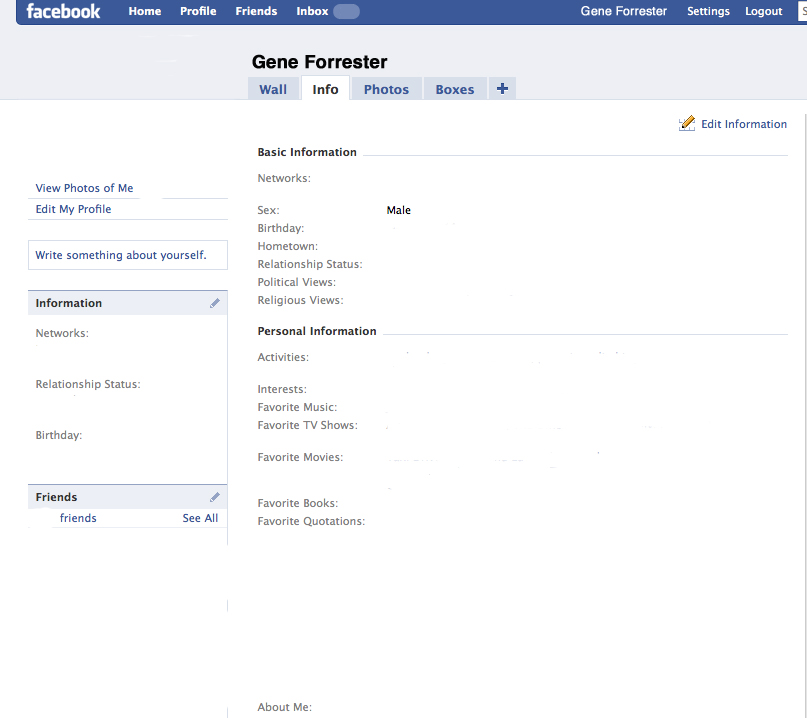The height and width of the screenshot is (718, 807).
Task: Click the Religious Views label
Action: (300, 300)
